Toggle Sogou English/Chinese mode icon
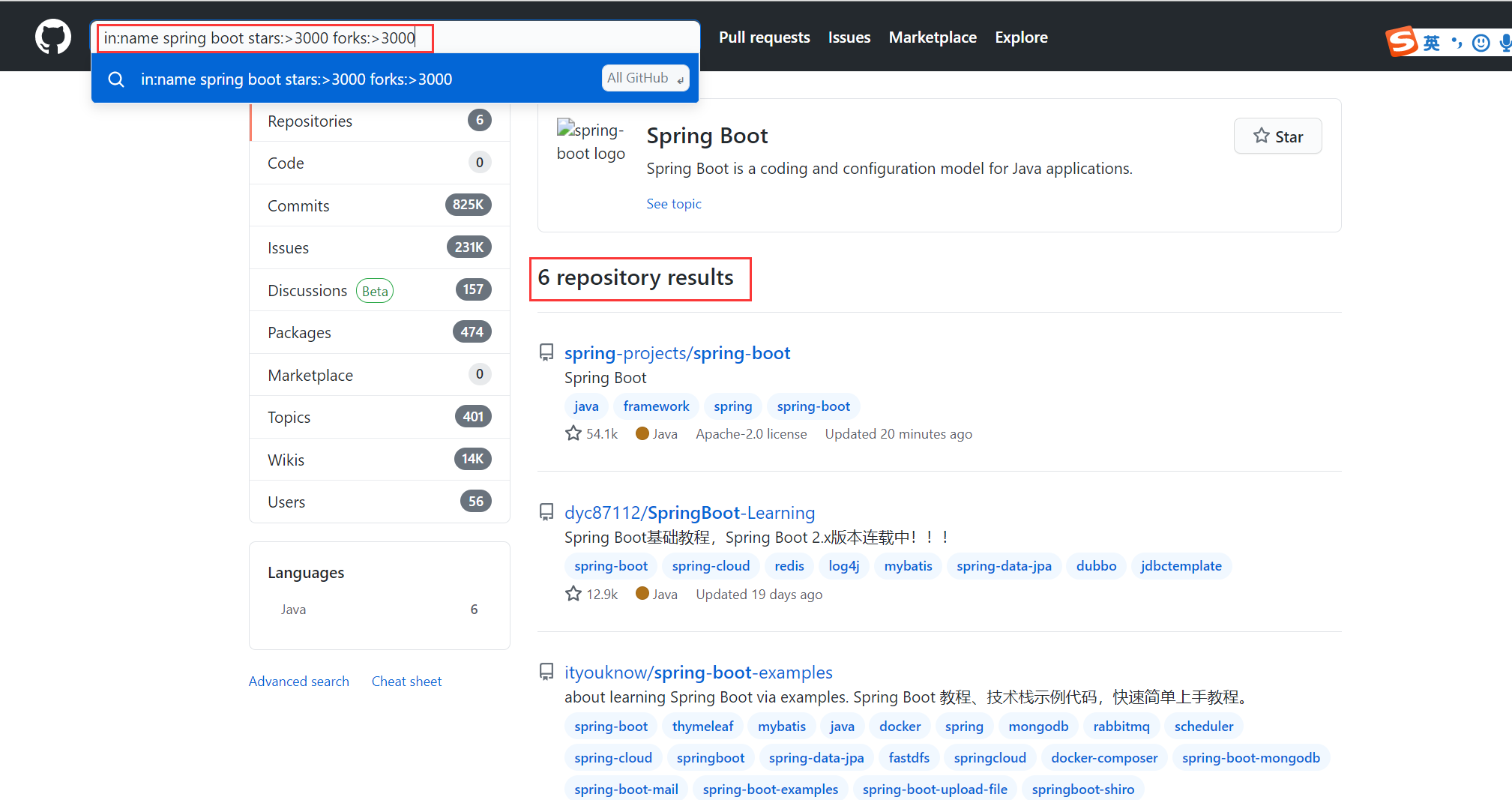1512x800 pixels. (x=1432, y=43)
